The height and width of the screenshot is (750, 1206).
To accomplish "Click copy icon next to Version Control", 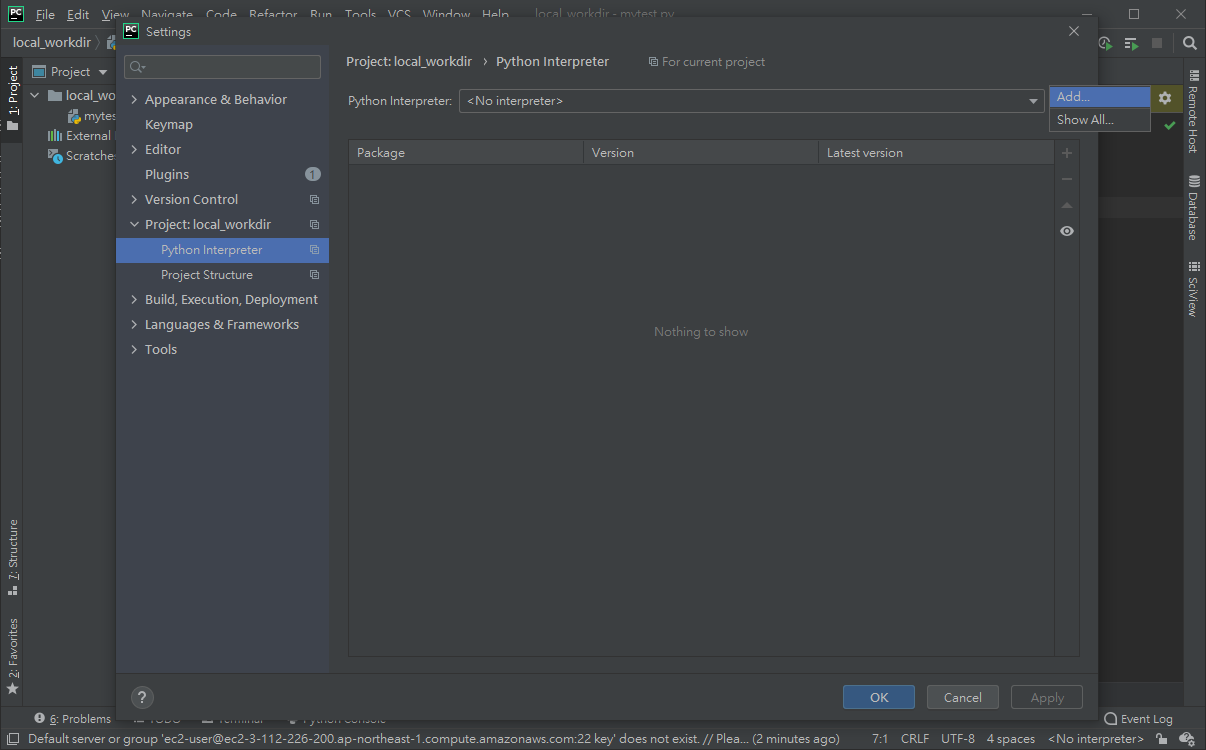I will pyautogui.click(x=314, y=200).
